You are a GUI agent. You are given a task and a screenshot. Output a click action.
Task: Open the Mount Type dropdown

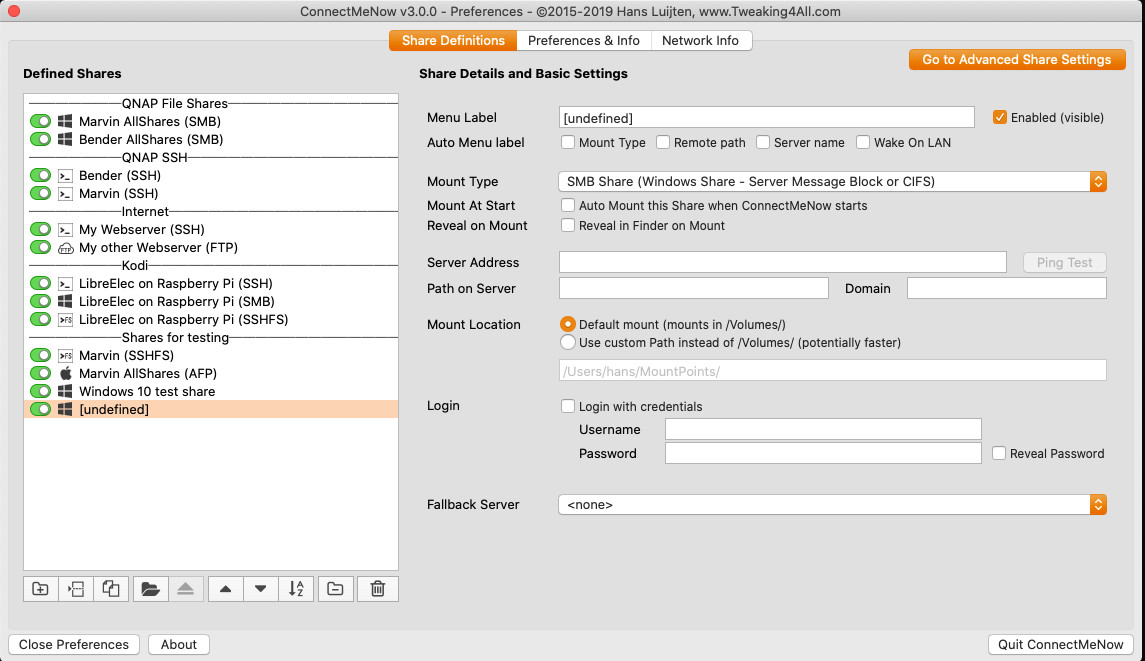click(x=832, y=181)
